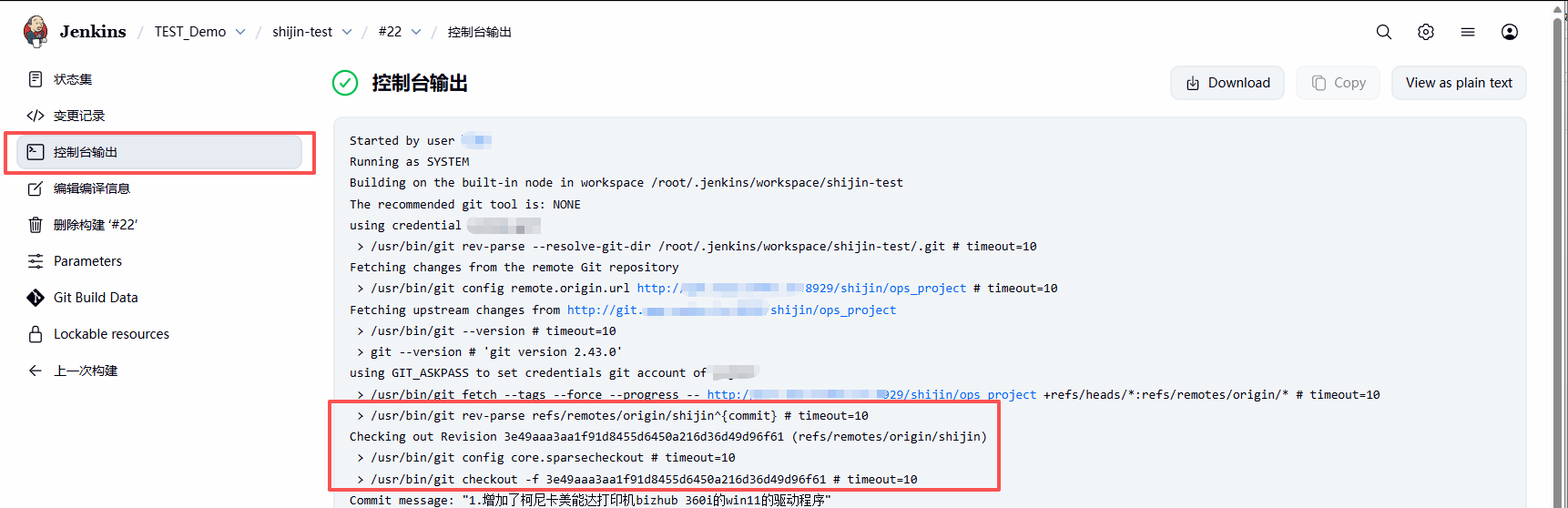Click the 'Running as SYSTEM' log line

[410, 162]
